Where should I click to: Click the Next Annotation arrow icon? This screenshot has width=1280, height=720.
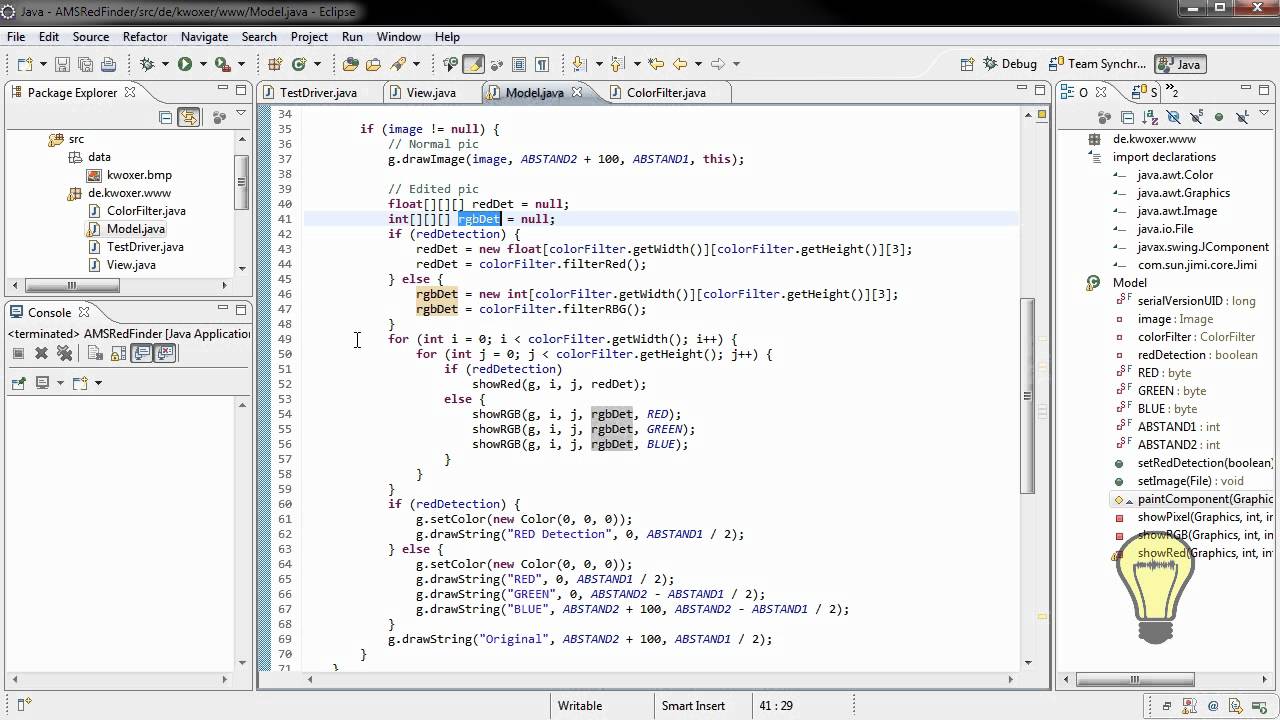coord(578,64)
